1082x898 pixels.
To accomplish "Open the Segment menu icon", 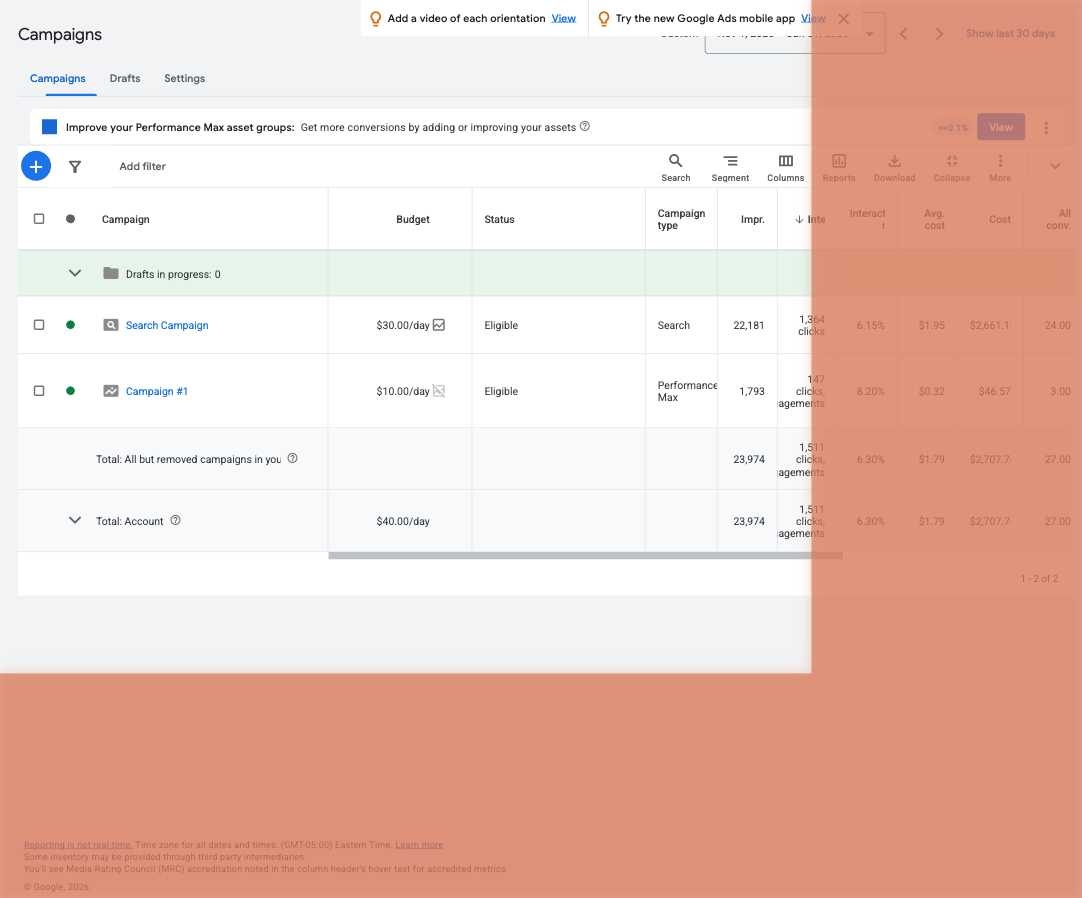I will tap(730, 167).
